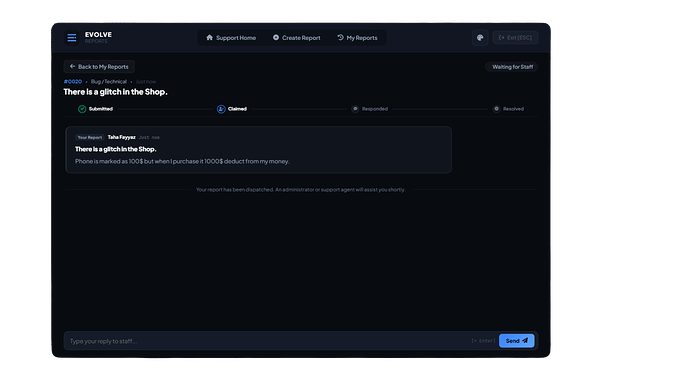Click the 'Phone is marked as 100$' message text
690x388 pixels.
pos(182,161)
